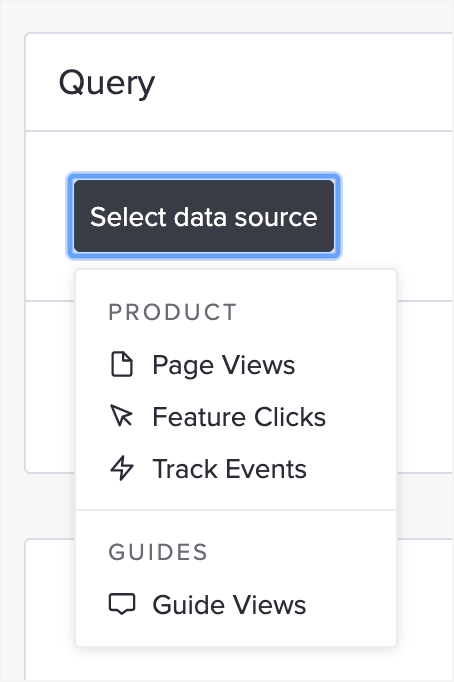Click the GUIDES section header
The width and height of the screenshot is (454, 682).
point(158,552)
